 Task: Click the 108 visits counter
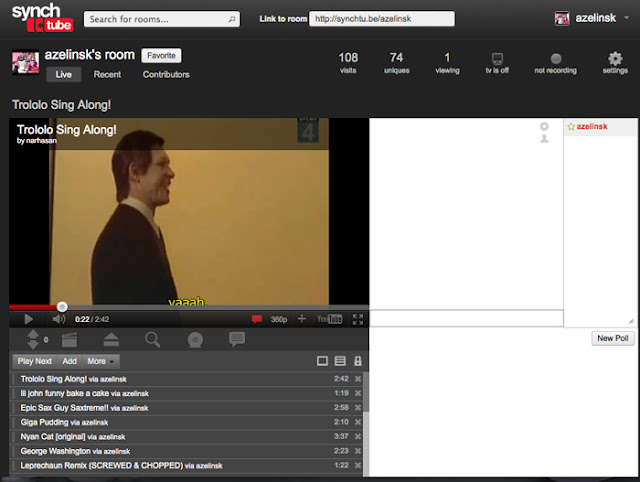pos(348,63)
